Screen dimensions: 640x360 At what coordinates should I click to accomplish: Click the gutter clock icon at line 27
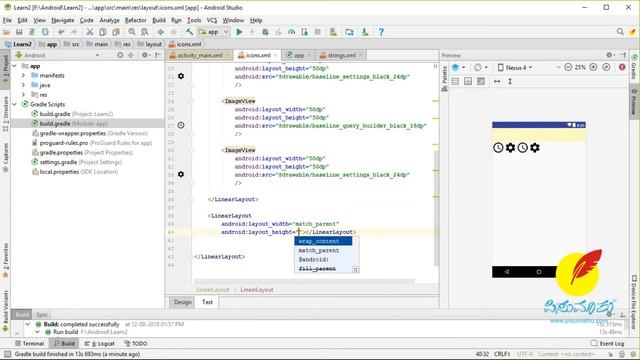tap(181, 125)
